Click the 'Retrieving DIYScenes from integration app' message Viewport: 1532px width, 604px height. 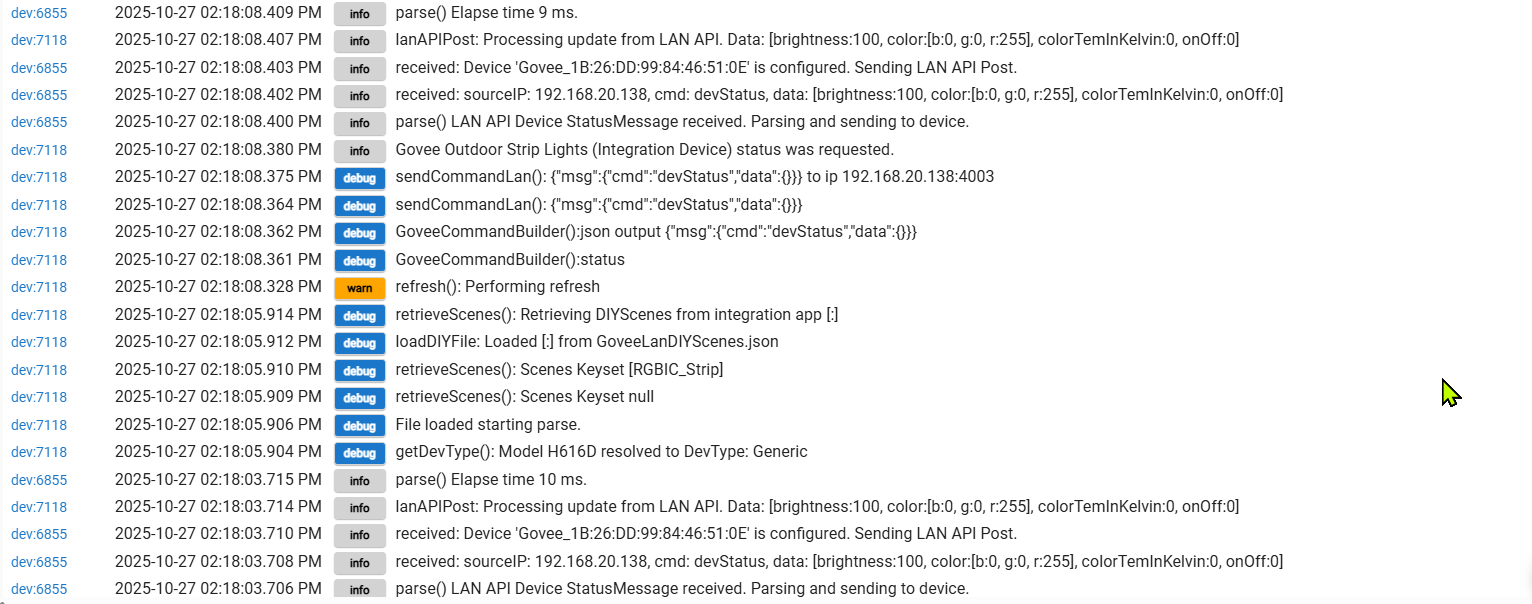(x=616, y=315)
